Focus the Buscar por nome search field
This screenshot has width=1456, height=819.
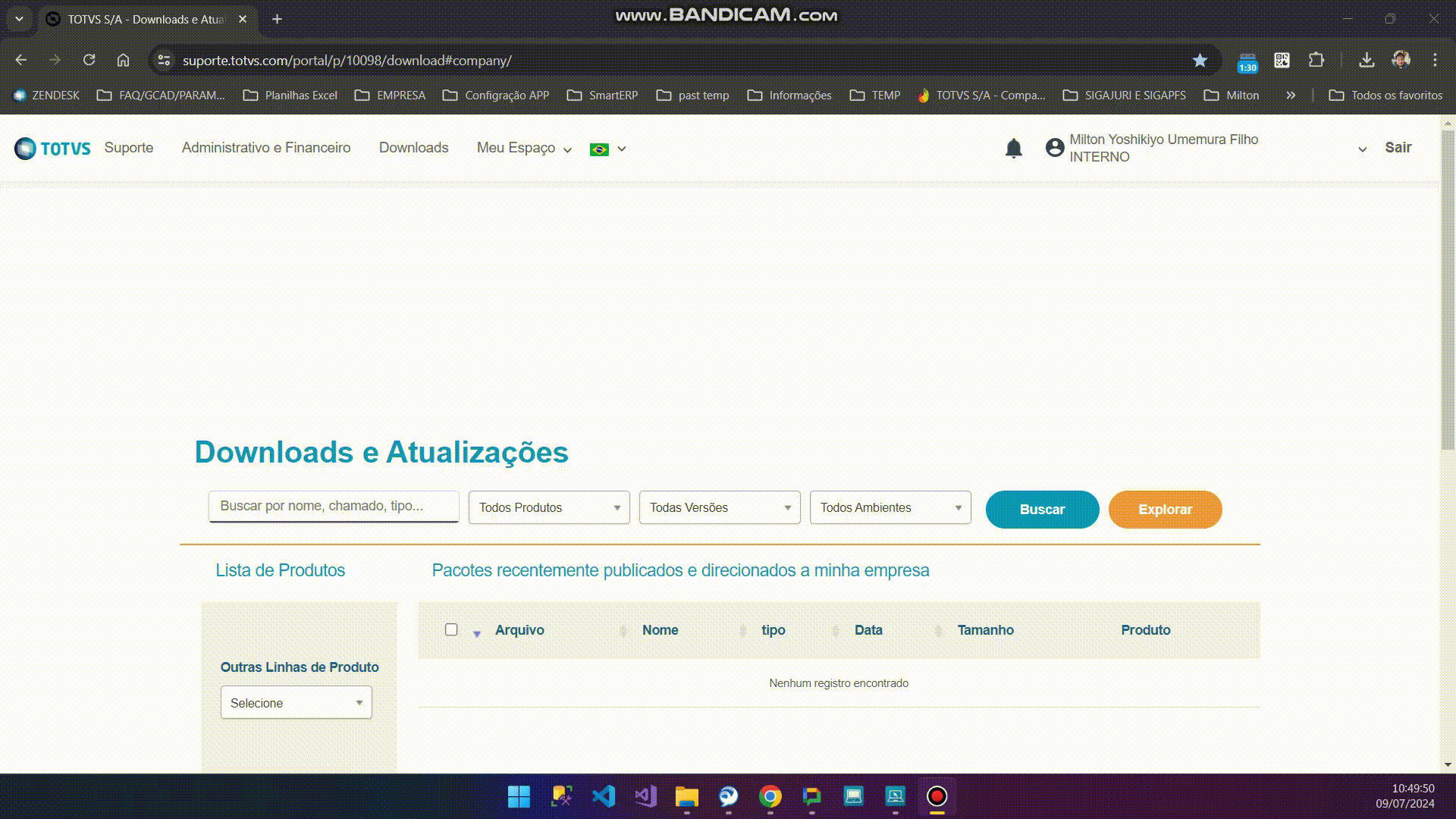pos(334,506)
